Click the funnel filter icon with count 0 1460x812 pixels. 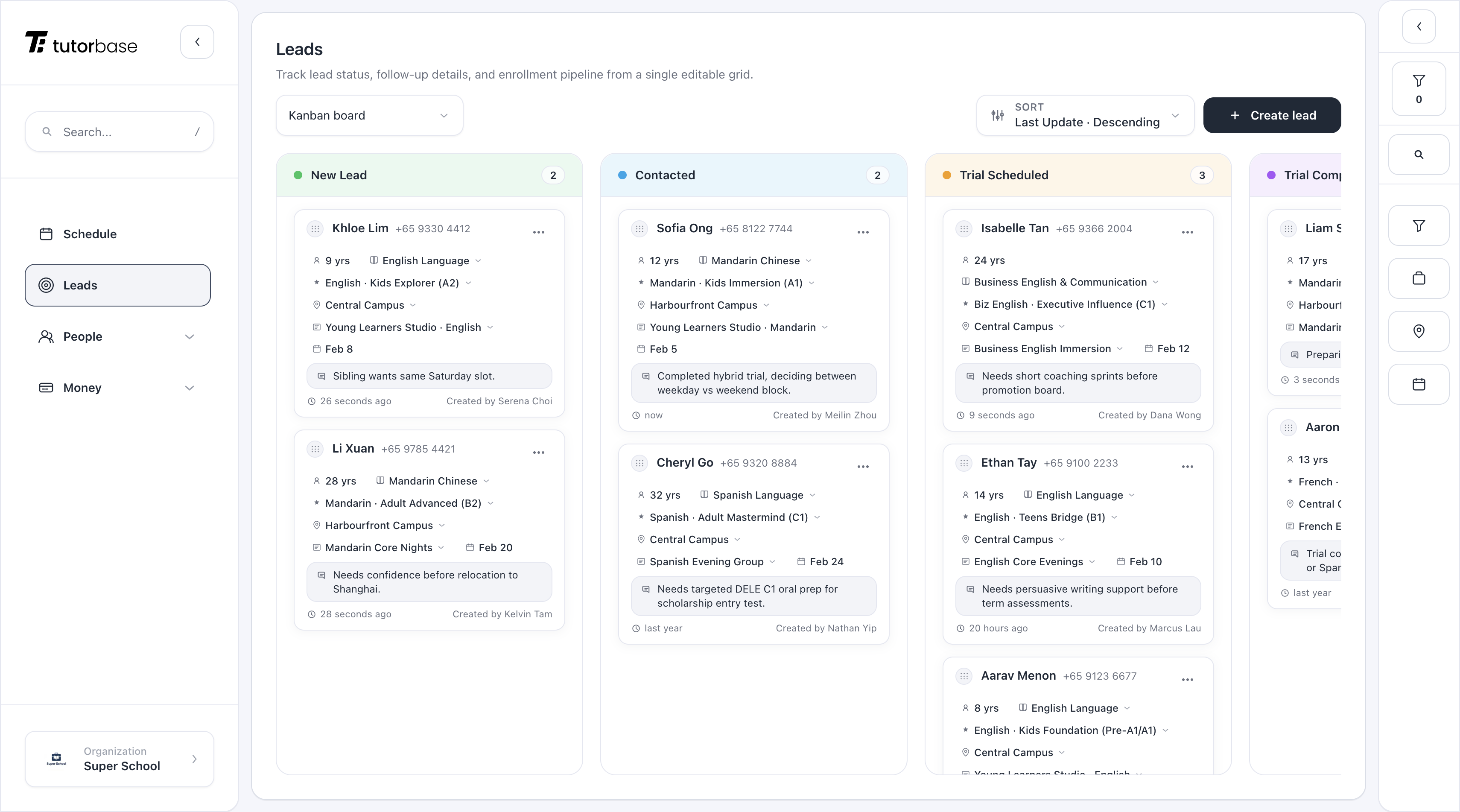pos(1418,89)
